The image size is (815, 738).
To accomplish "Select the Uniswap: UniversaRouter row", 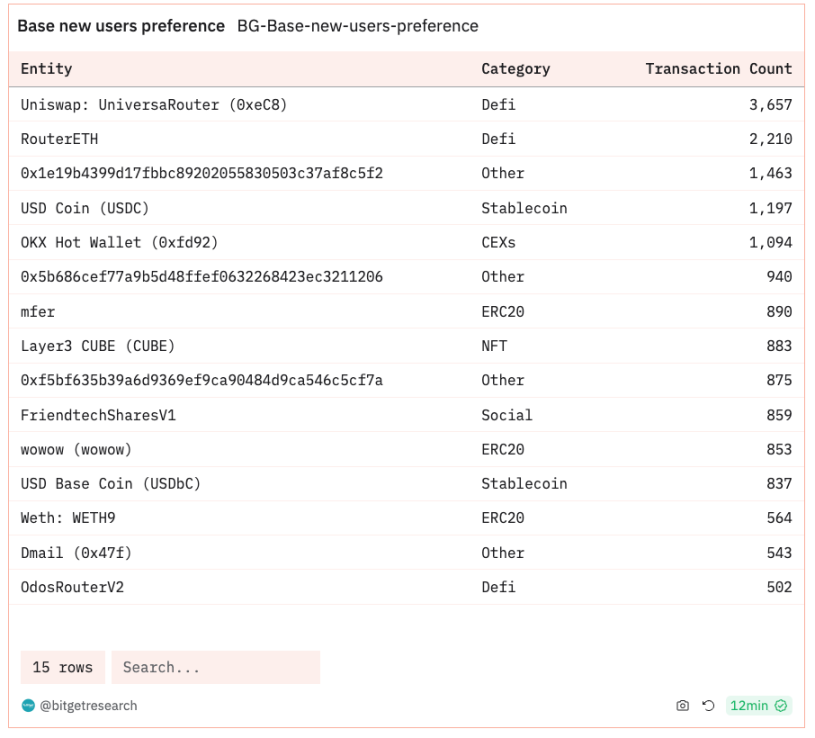I will click(x=406, y=104).
